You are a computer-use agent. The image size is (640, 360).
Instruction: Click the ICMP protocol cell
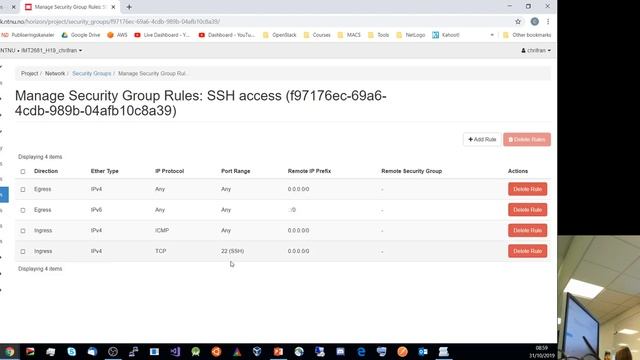[x=162, y=230]
